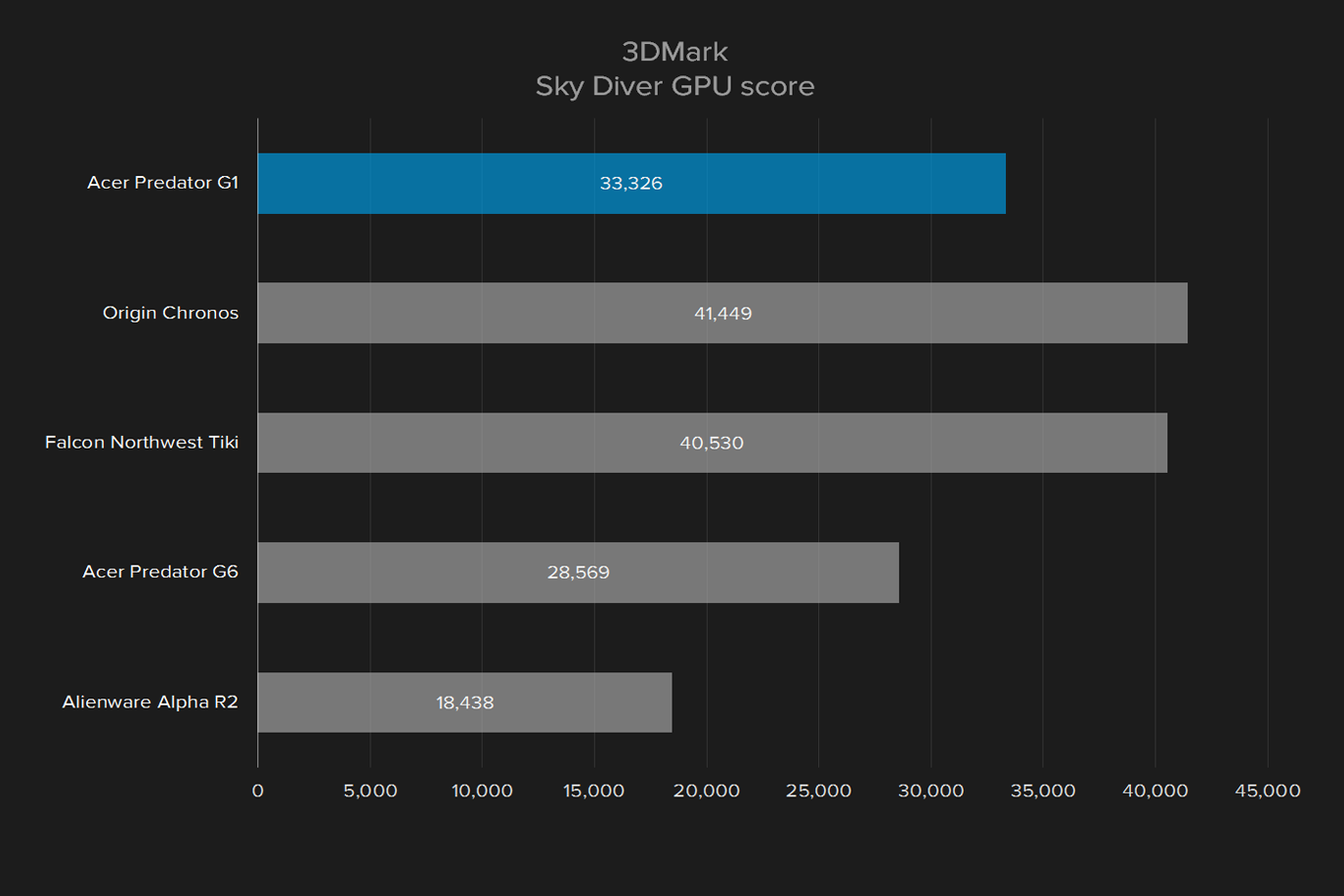This screenshot has width=1344, height=896.
Task: Click the 15,000 axis tick label
Action: [x=594, y=790]
